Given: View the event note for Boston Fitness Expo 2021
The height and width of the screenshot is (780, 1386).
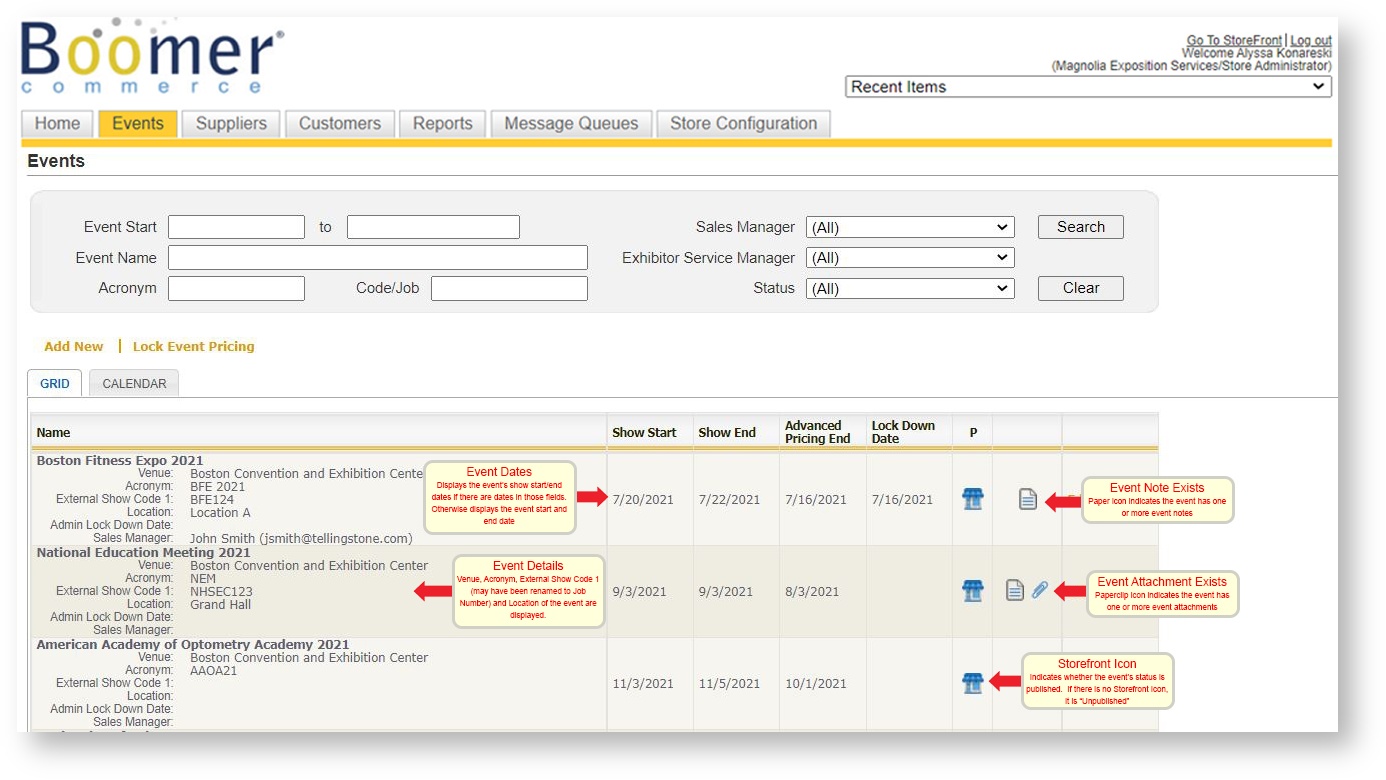Looking at the screenshot, I should 1026,498.
